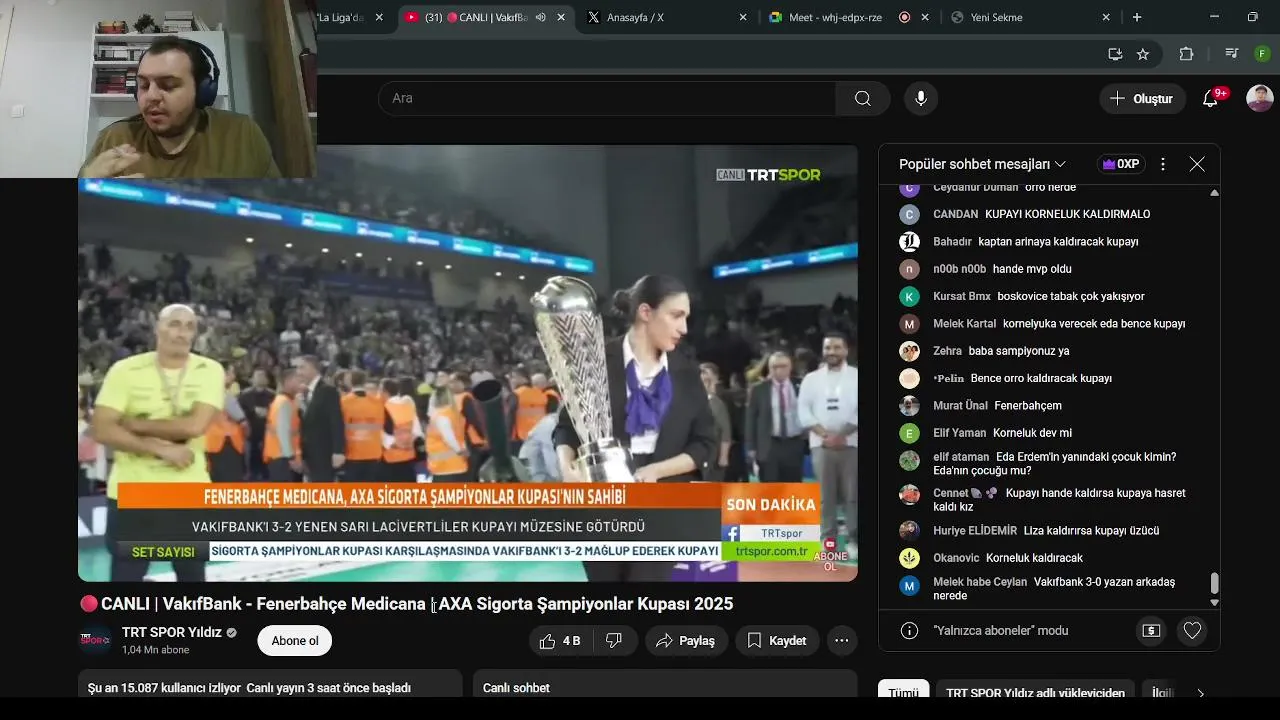Subscribe with the Abone ol button

pos(295,641)
